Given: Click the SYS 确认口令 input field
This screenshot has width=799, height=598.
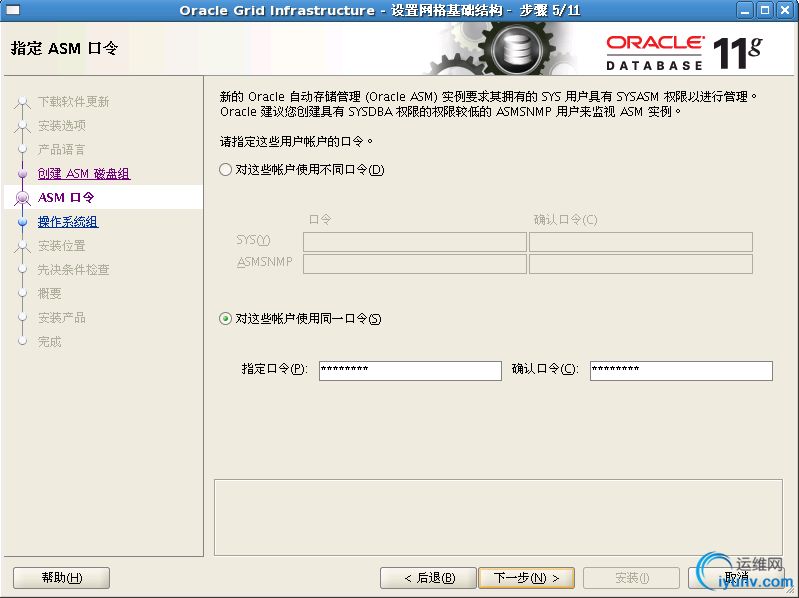Looking at the screenshot, I should [x=641, y=242].
